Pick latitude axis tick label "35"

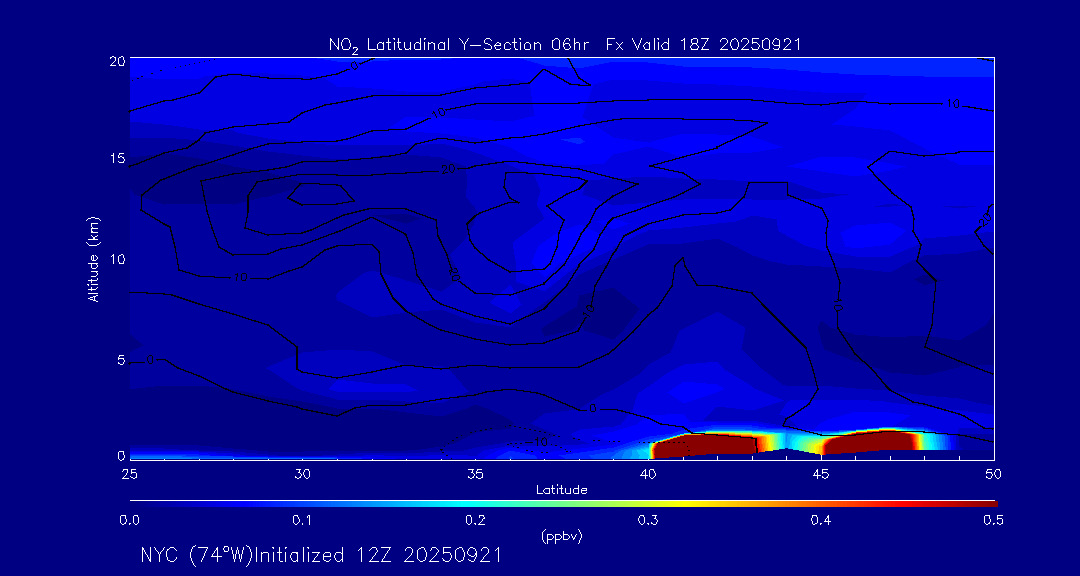[x=475, y=474]
